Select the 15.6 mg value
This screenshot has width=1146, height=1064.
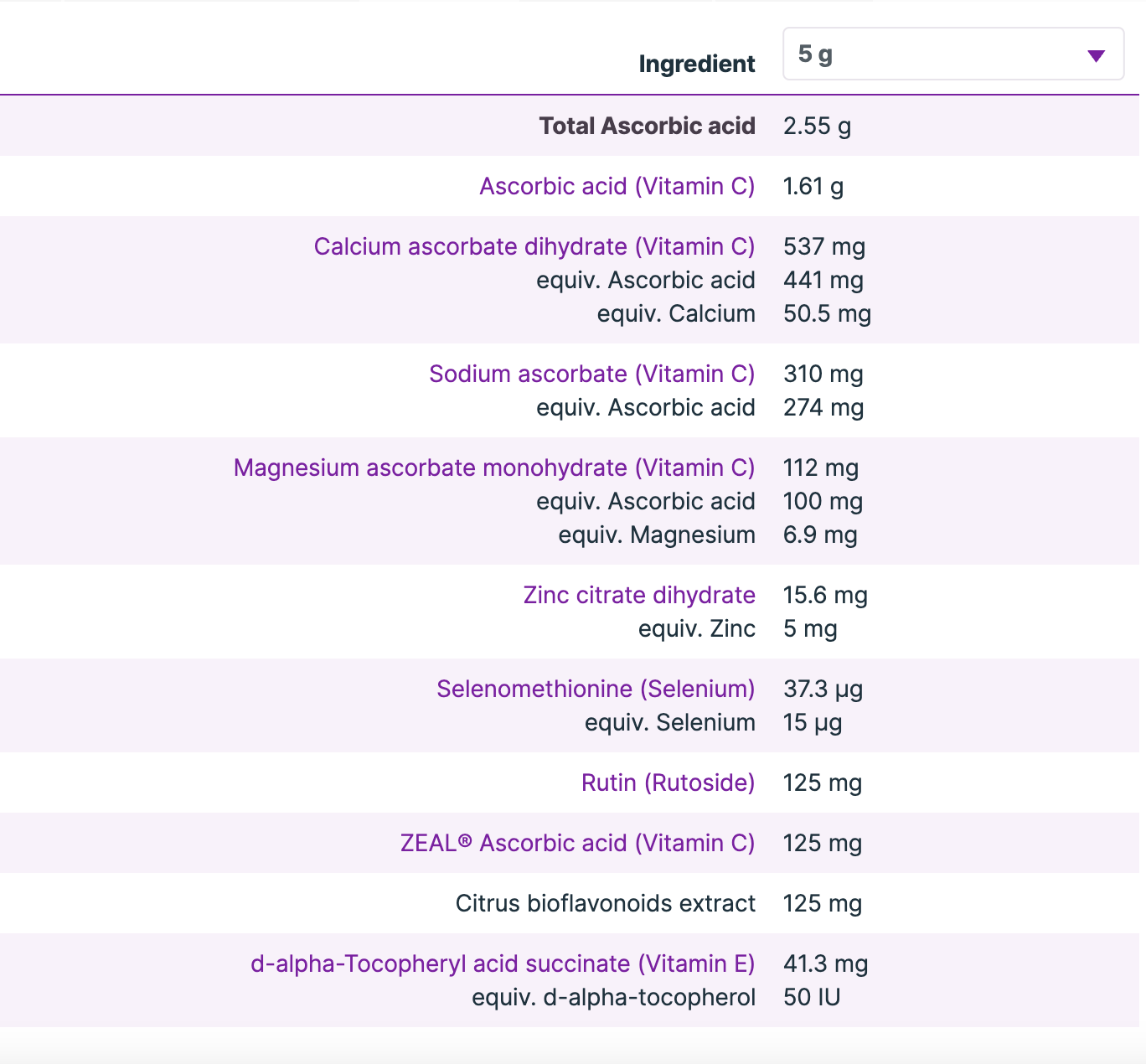point(825,595)
